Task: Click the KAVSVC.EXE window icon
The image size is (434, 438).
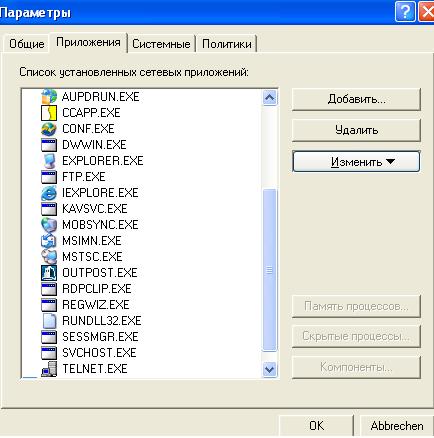Action: [x=49, y=209]
